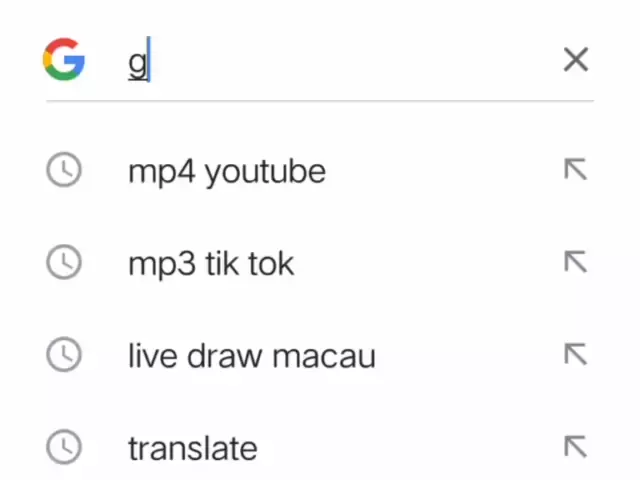Focus the empty area of the search field

coord(350,62)
